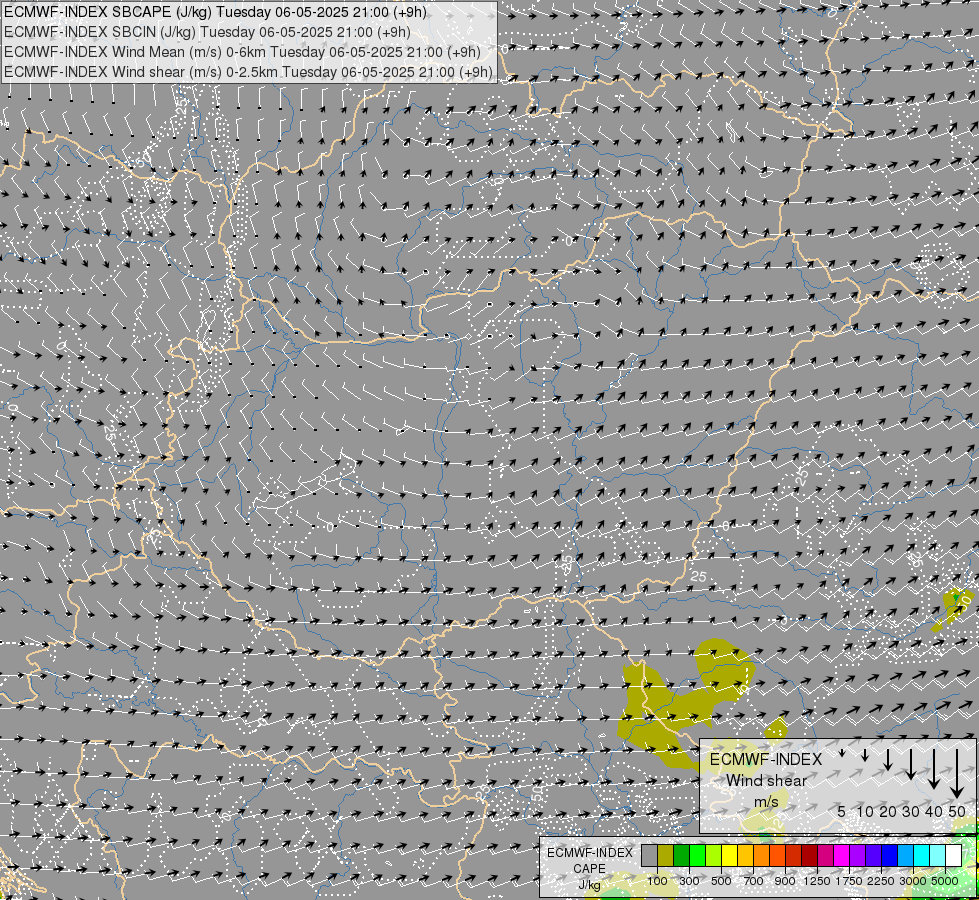Image resolution: width=979 pixels, height=900 pixels.
Task: Select the 10 m/s shear arrow
Action: [x=865, y=755]
